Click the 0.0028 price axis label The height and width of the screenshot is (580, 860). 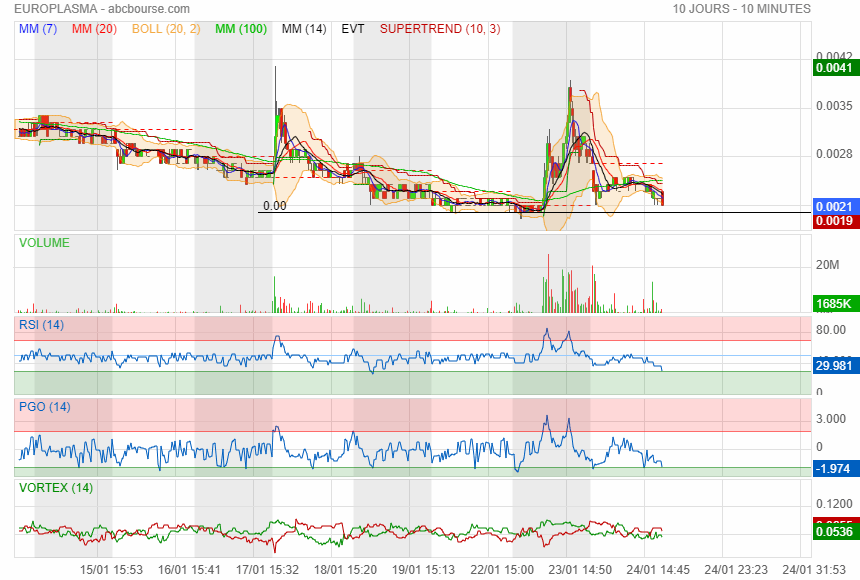coord(834,154)
